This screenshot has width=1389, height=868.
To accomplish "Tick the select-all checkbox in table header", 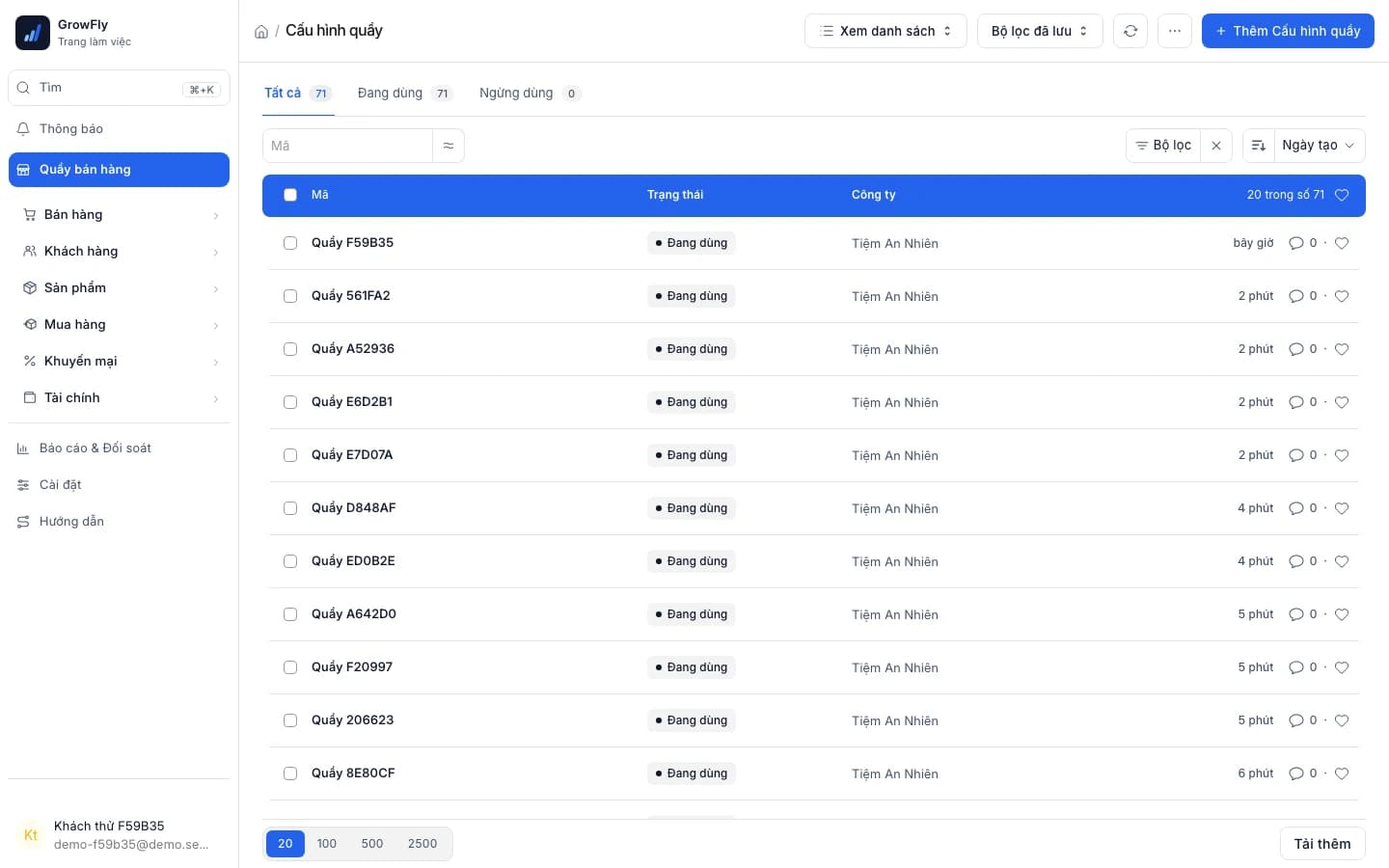I will tap(290, 195).
